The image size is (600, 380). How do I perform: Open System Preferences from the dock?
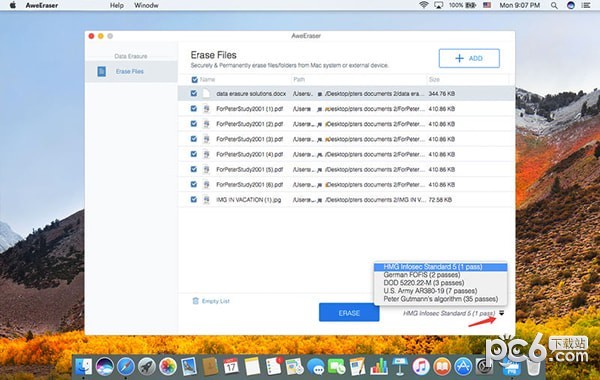pyautogui.click(x=484, y=367)
